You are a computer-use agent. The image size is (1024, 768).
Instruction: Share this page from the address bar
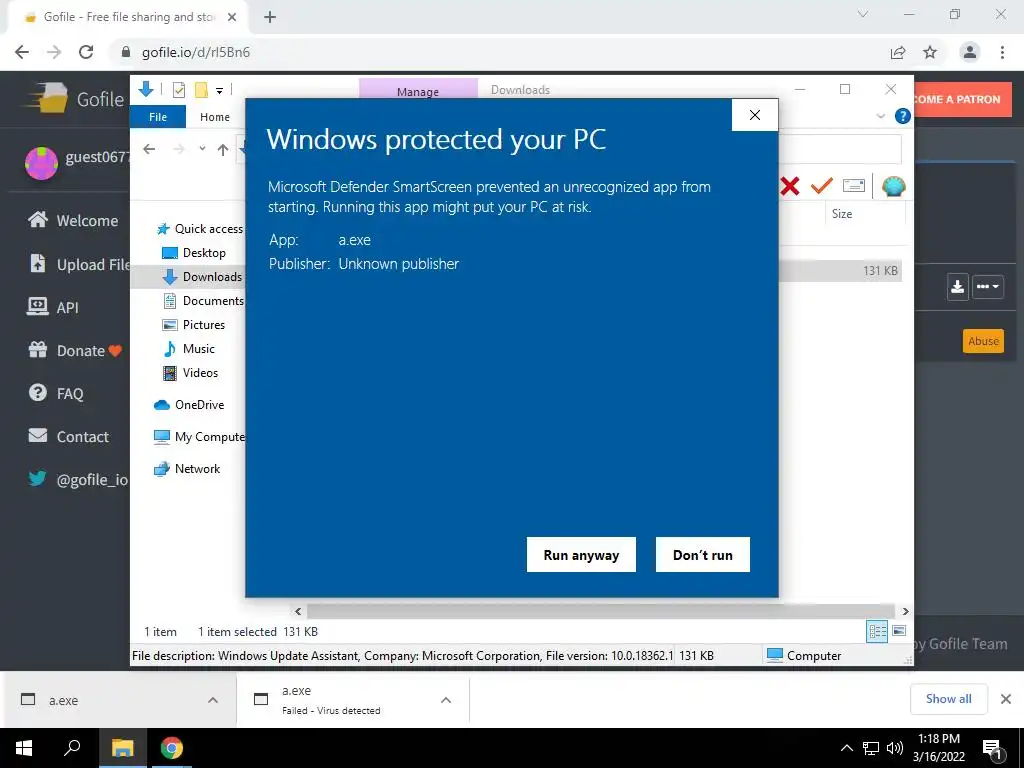[898, 52]
